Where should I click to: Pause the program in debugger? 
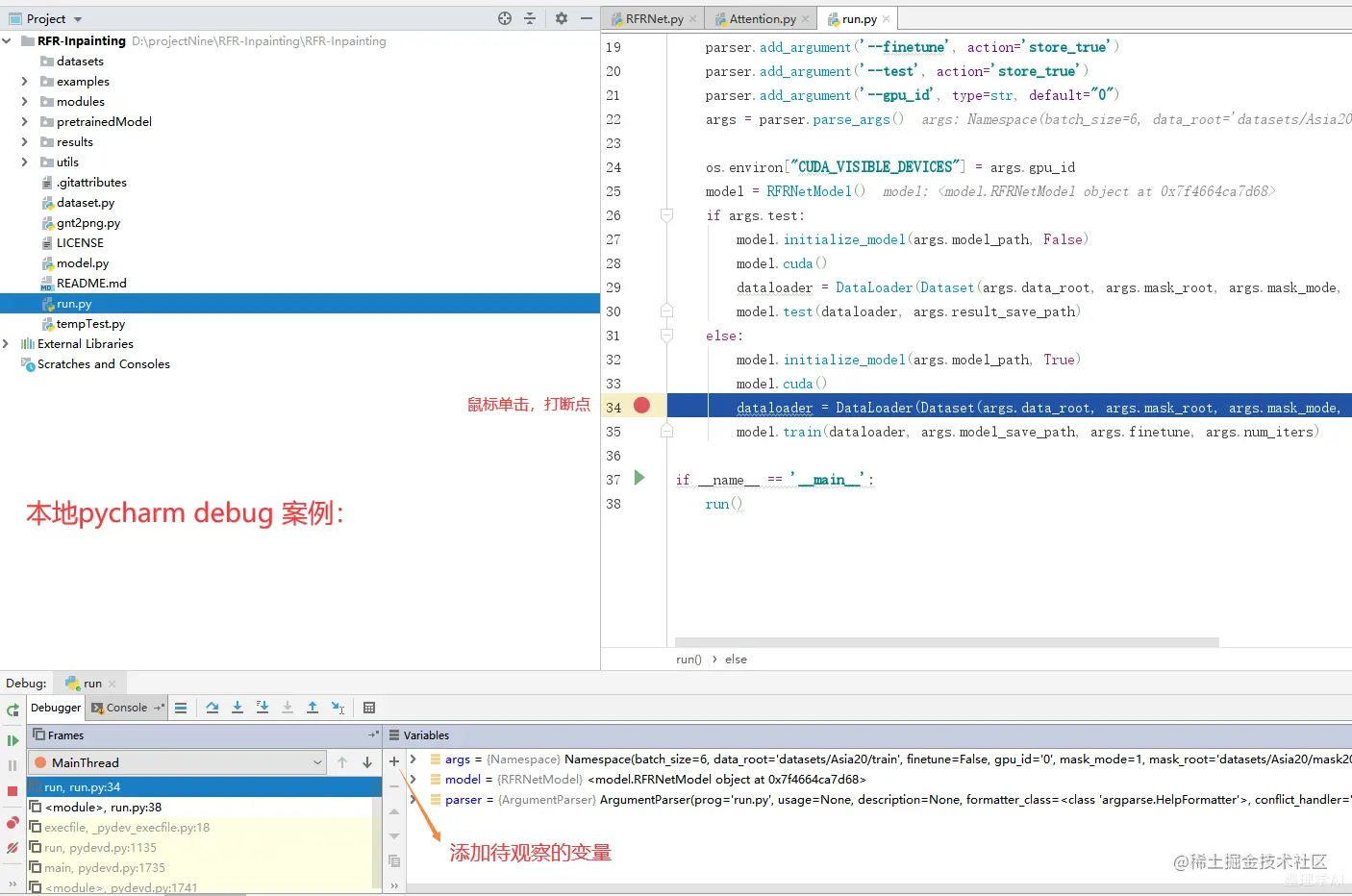click(13, 765)
